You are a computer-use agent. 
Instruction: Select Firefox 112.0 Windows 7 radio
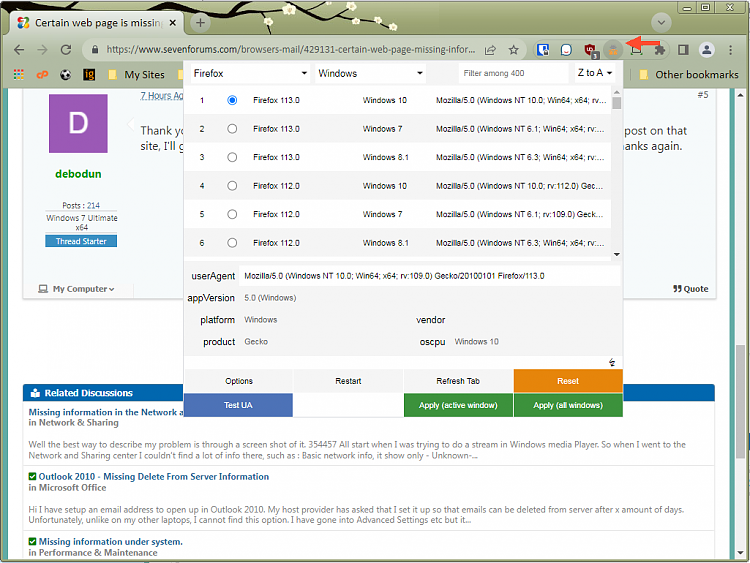(x=232, y=214)
